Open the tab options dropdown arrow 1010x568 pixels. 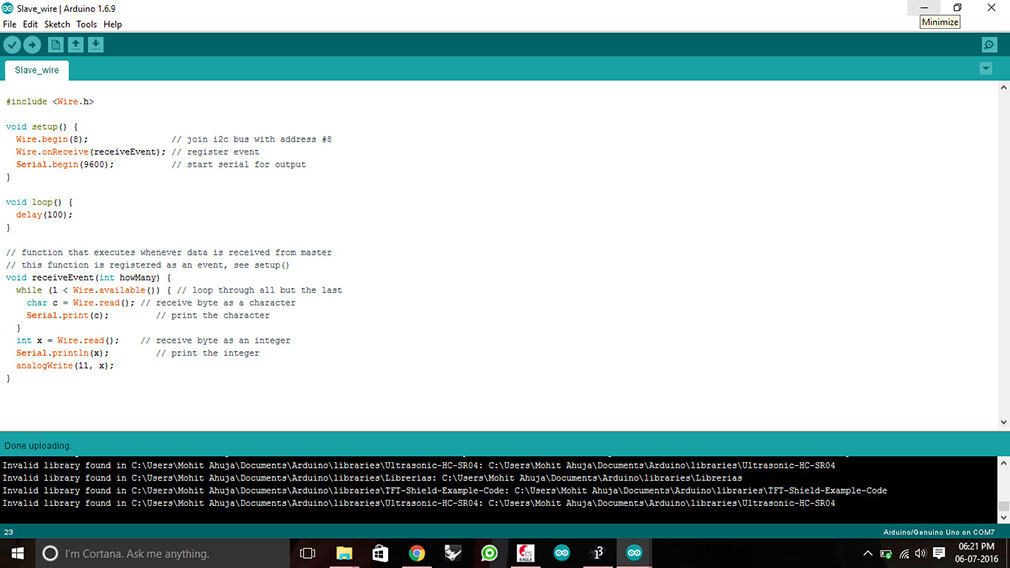point(986,68)
